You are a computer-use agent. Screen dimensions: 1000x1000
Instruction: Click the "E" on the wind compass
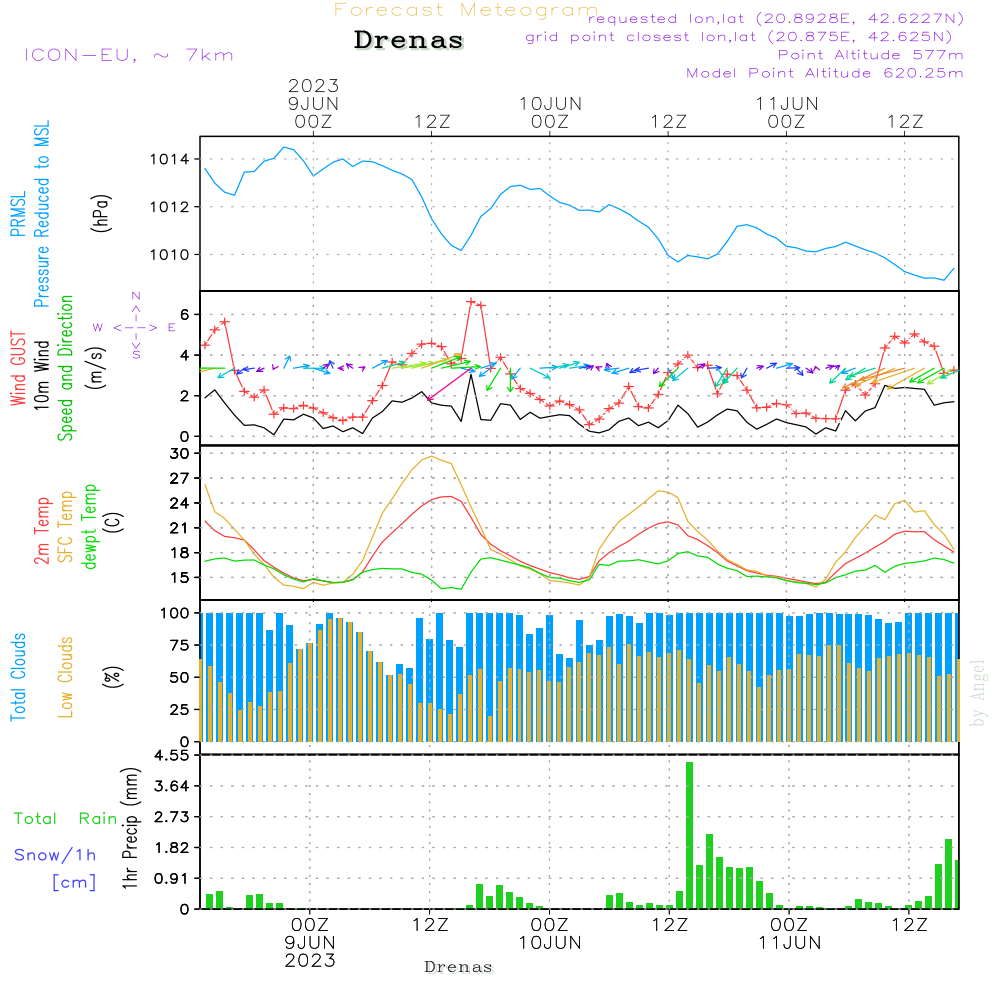172,328
